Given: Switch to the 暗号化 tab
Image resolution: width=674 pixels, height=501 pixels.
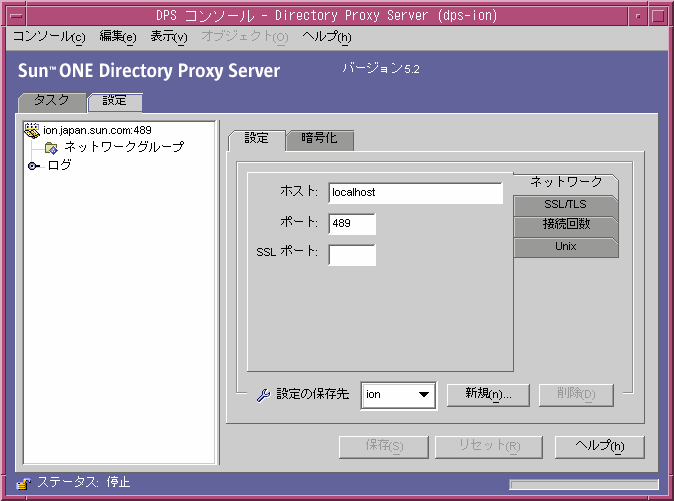Looking at the screenshot, I should point(319,139).
